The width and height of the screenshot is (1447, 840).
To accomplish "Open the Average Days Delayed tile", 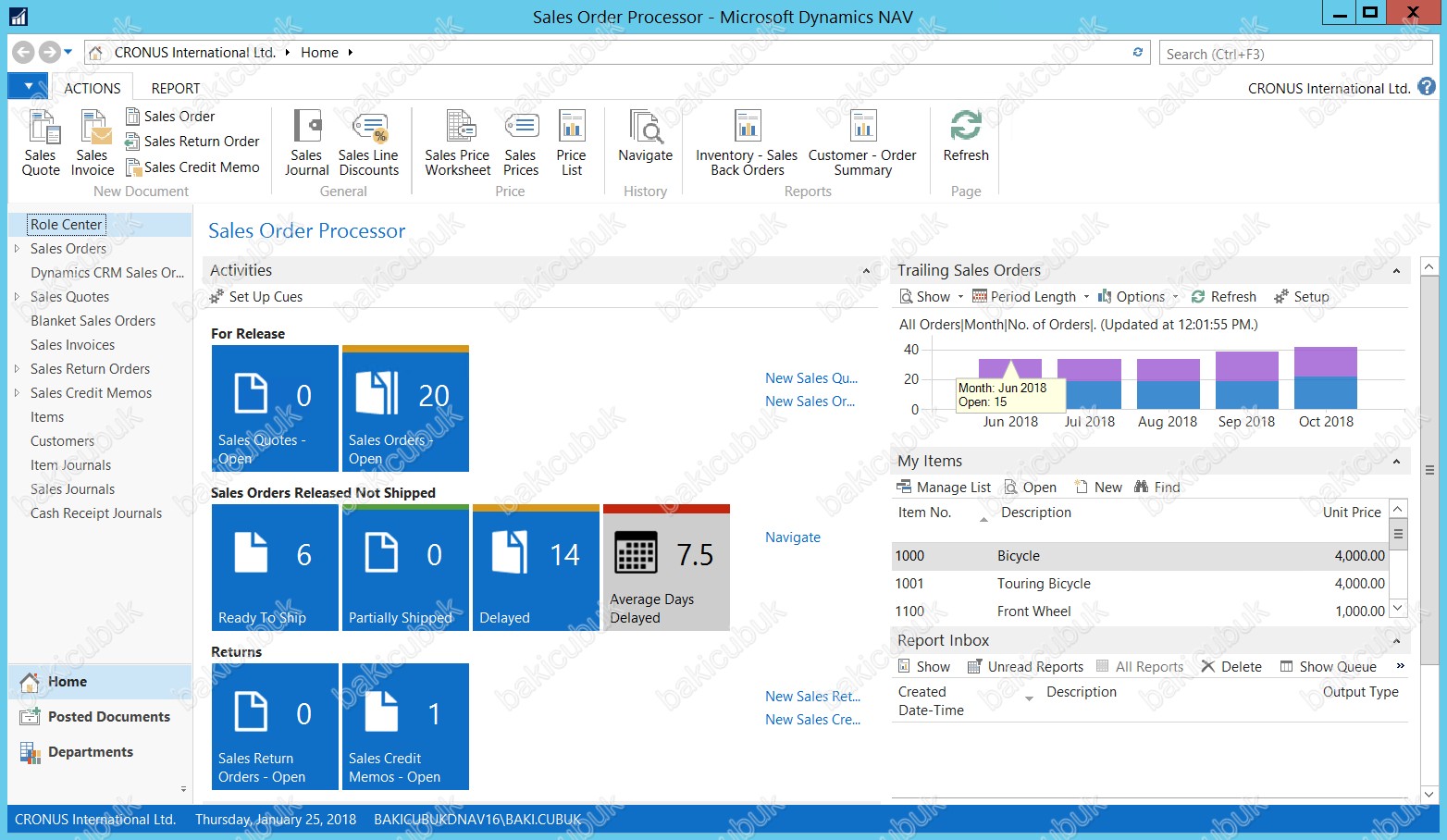I will tap(666, 567).
